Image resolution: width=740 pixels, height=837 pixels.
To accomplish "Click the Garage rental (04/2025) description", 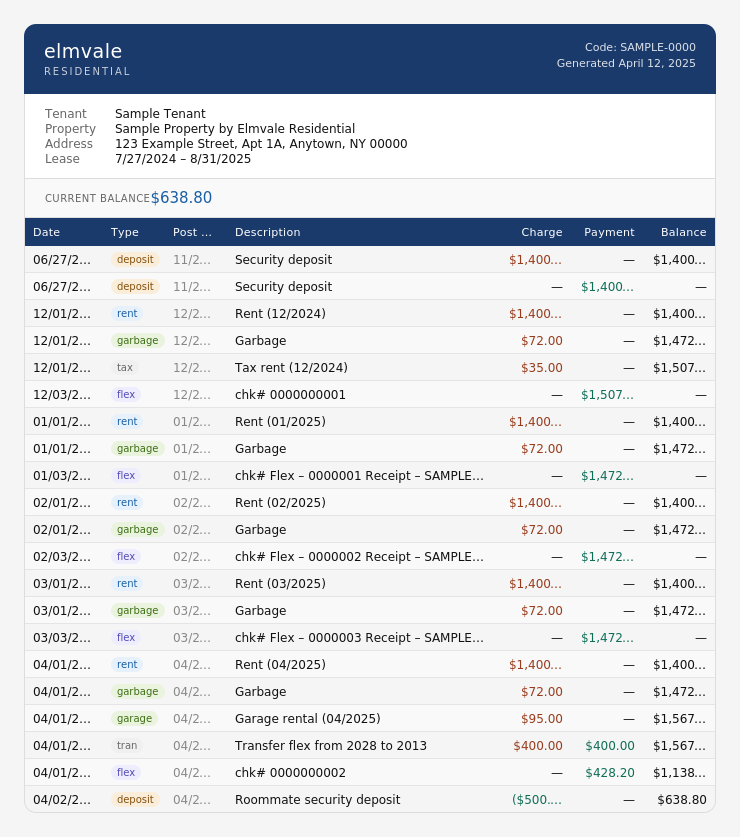I will tap(308, 718).
